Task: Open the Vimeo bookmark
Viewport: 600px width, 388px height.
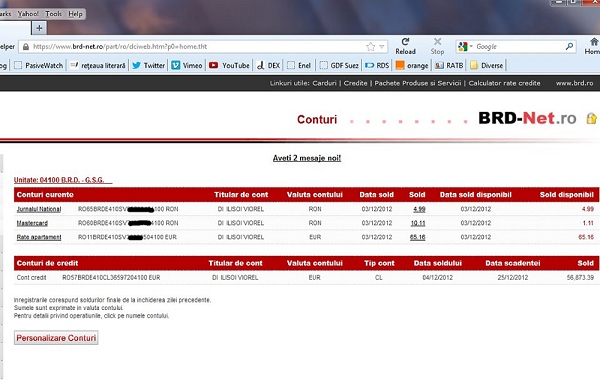Action: click(187, 65)
